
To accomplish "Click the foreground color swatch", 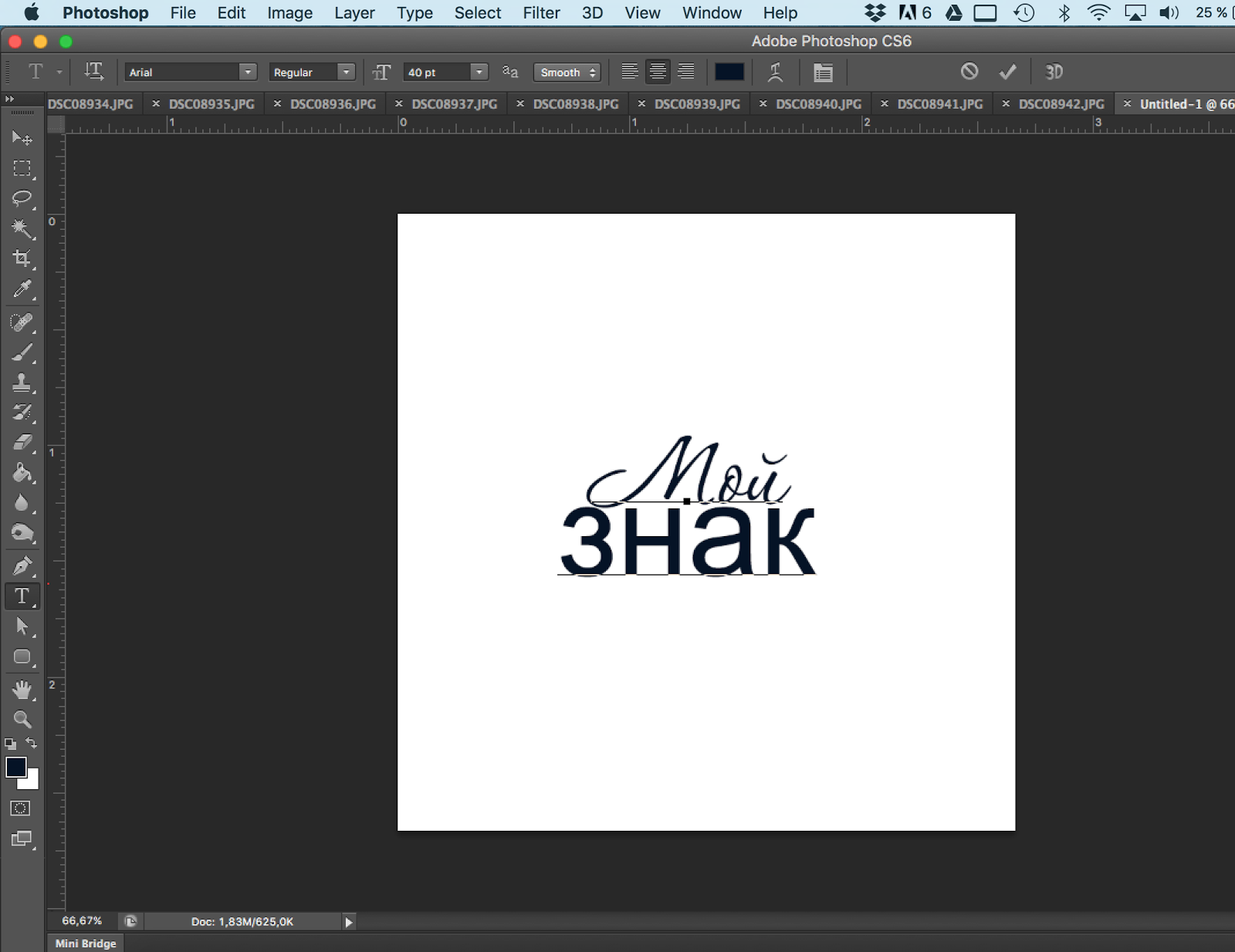I will click(15, 766).
